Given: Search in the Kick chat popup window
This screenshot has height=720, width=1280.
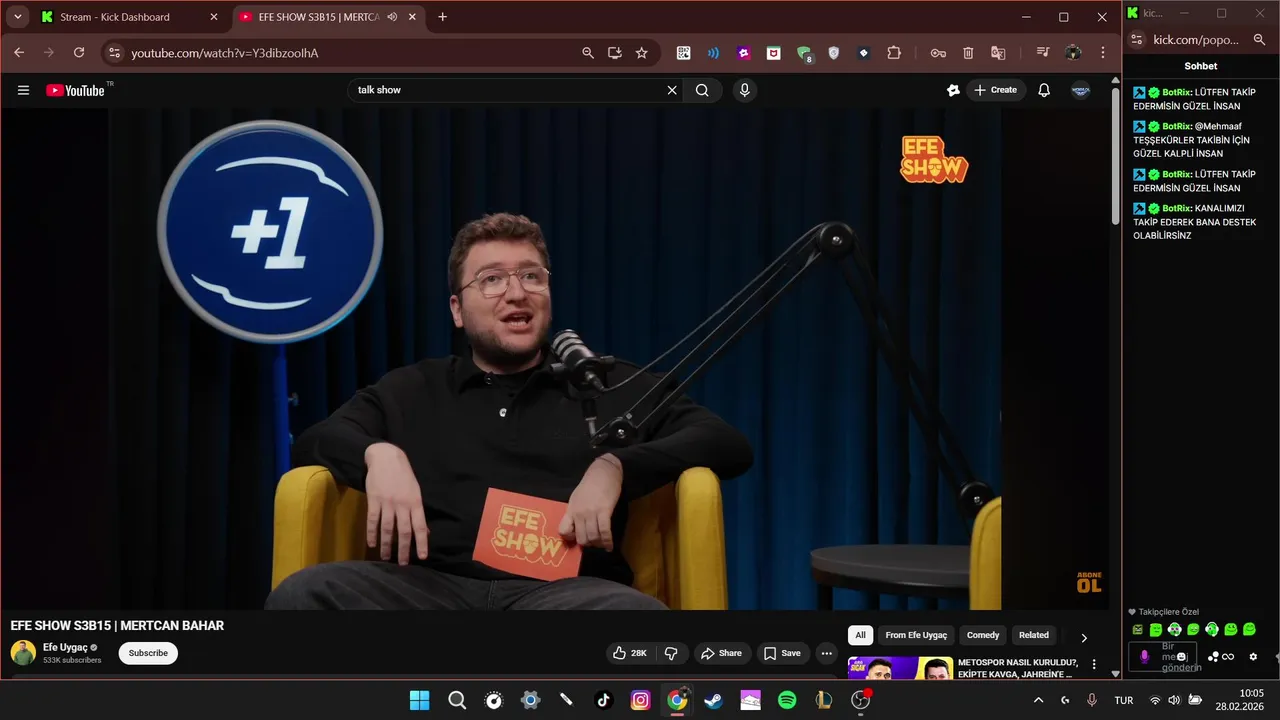Looking at the screenshot, I should pyautogui.click(x=1259, y=39).
